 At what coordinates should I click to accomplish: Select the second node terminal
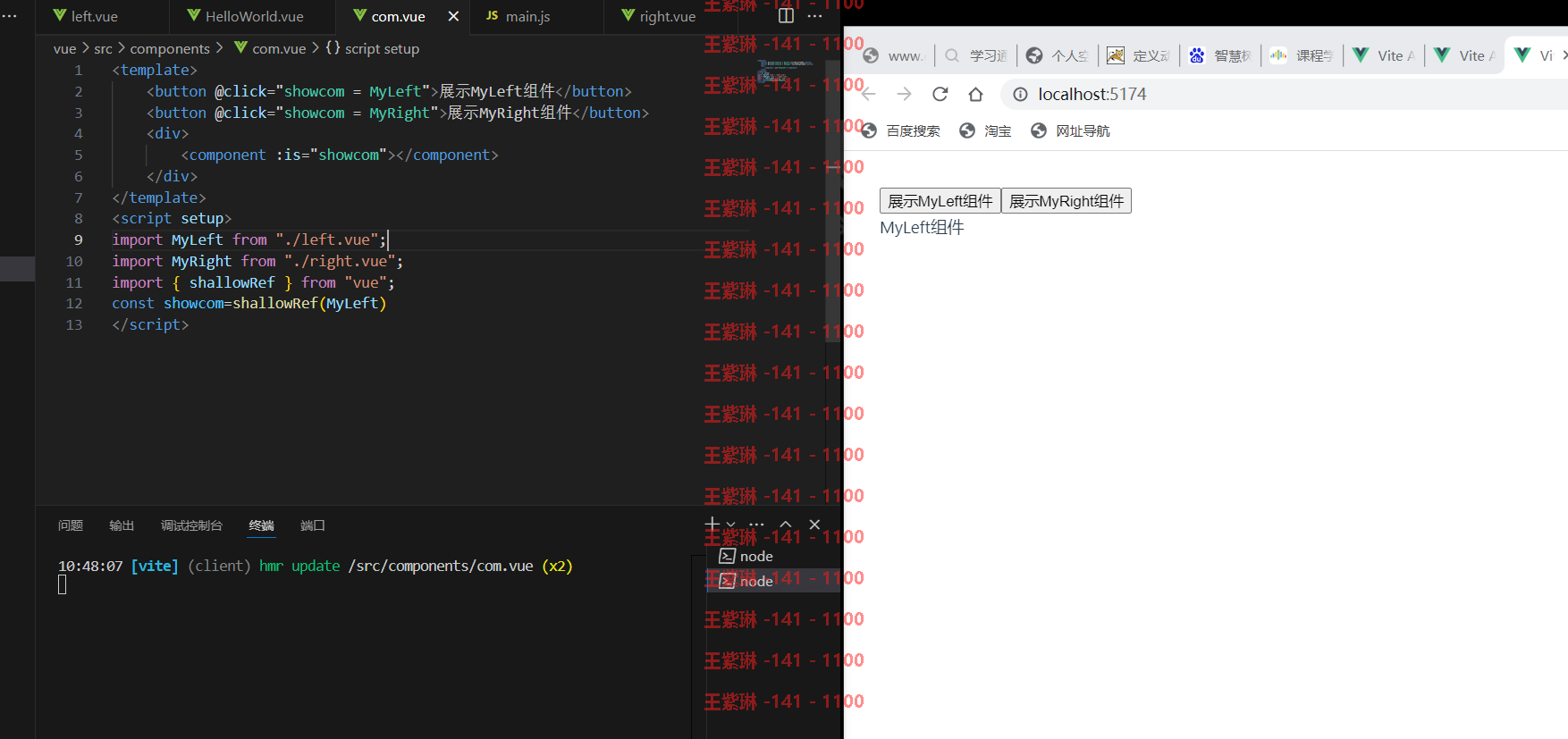[773, 581]
